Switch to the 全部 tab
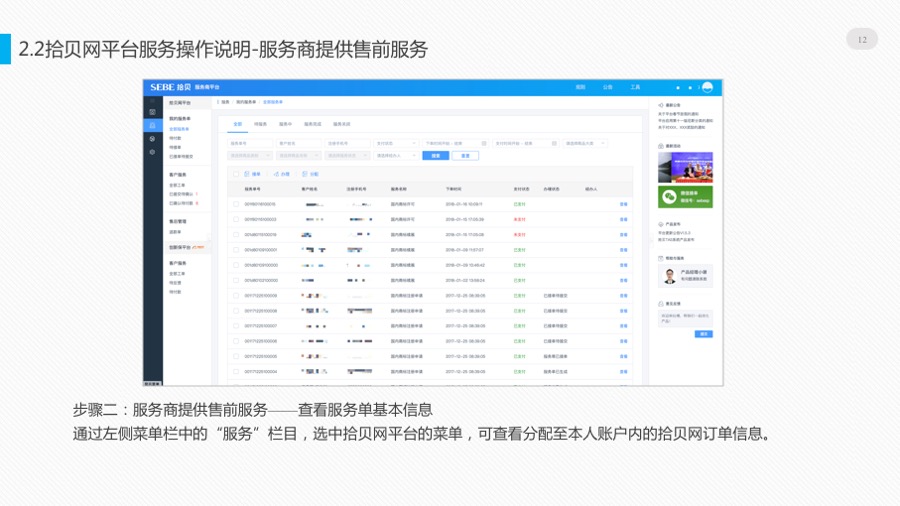Viewport: 900px width, 506px height. tap(238, 124)
